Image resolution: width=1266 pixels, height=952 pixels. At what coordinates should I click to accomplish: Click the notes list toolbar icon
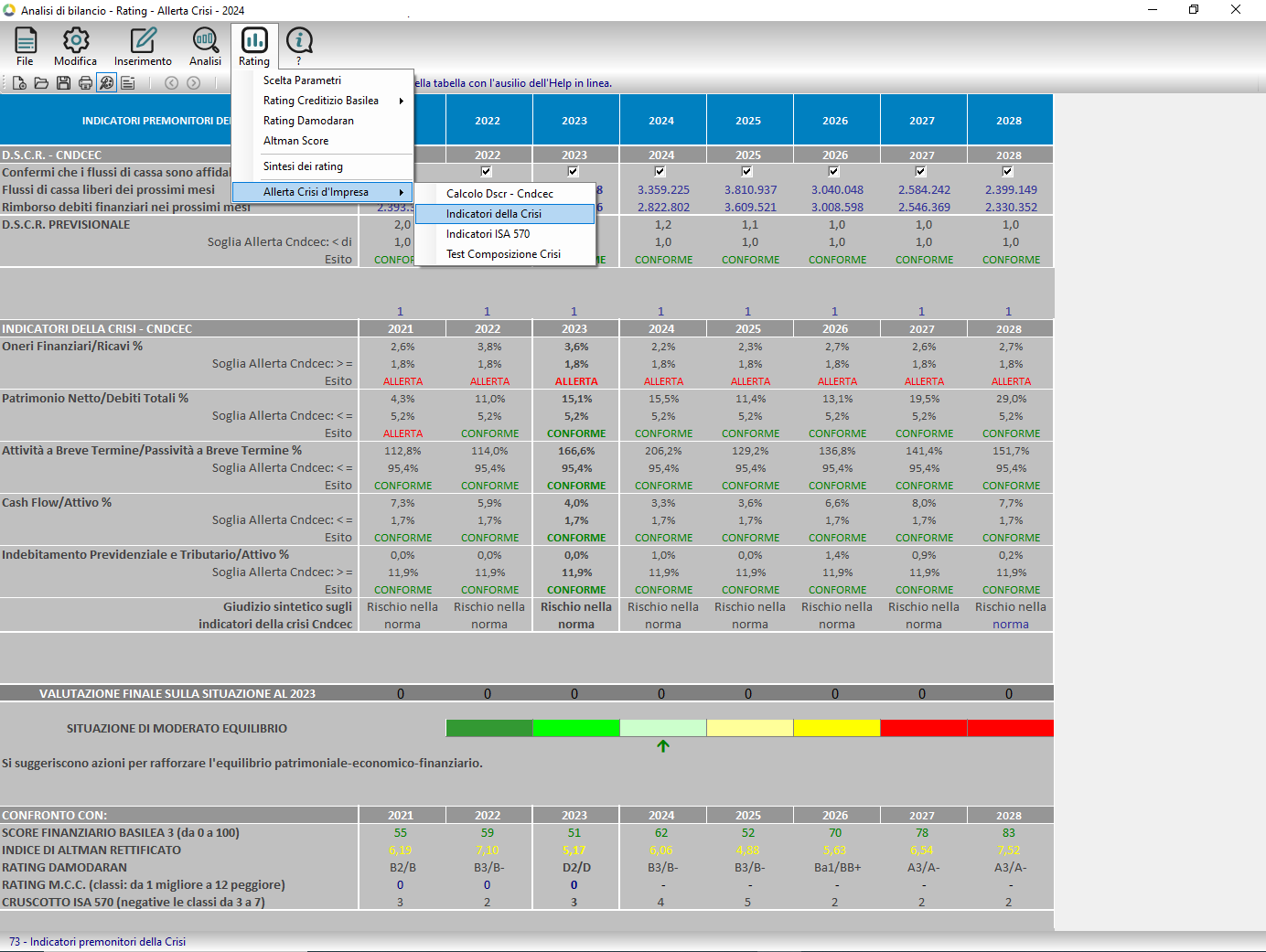[x=128, y=83]
